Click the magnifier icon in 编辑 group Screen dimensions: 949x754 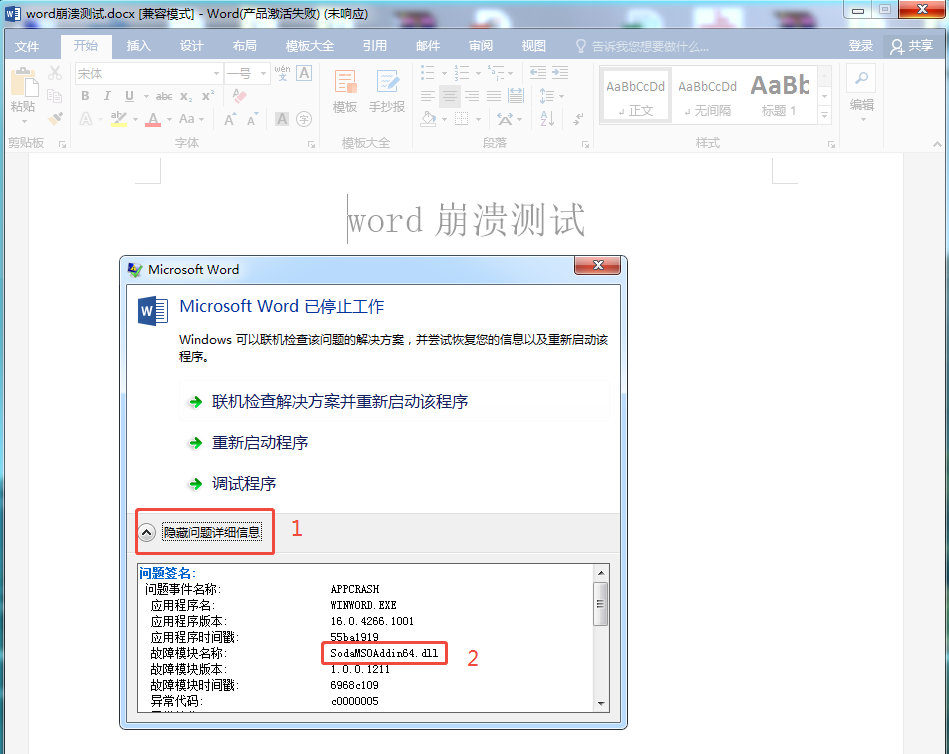coord(861,78)
